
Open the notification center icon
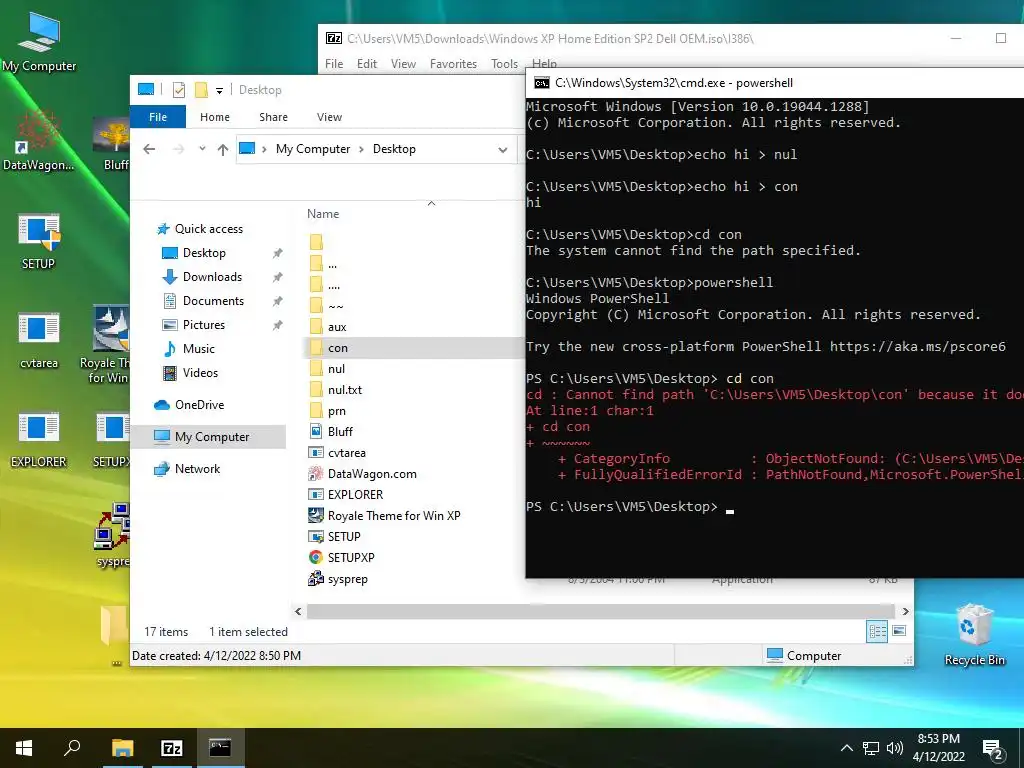(993, 749)
